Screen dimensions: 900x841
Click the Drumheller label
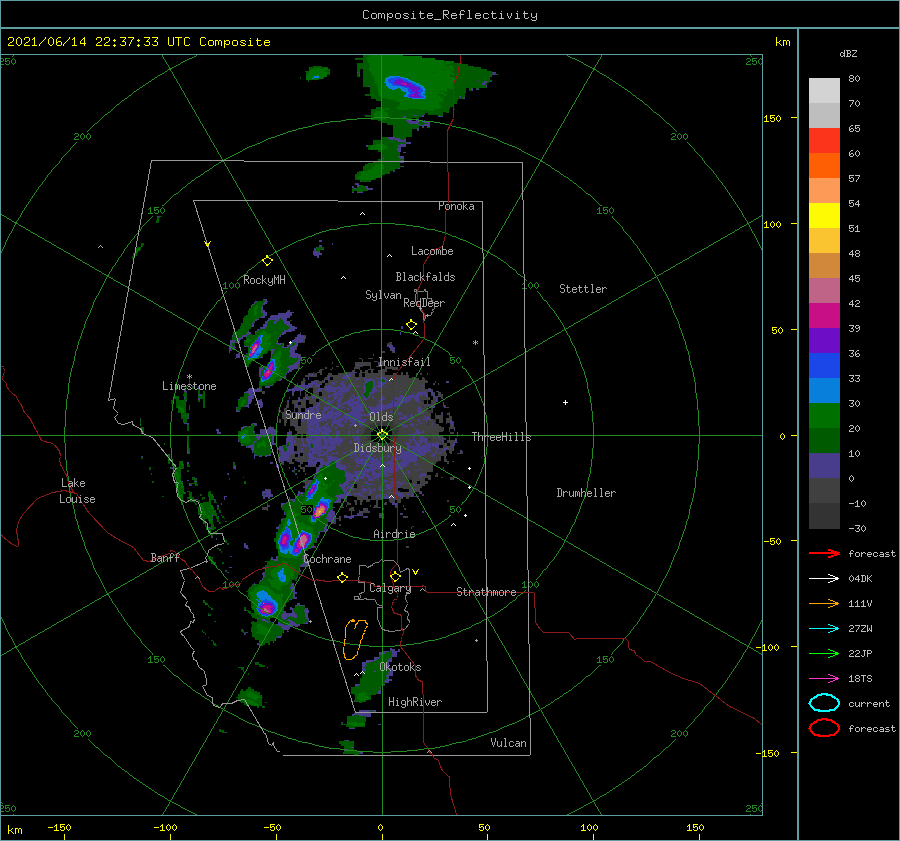[586, 493]
